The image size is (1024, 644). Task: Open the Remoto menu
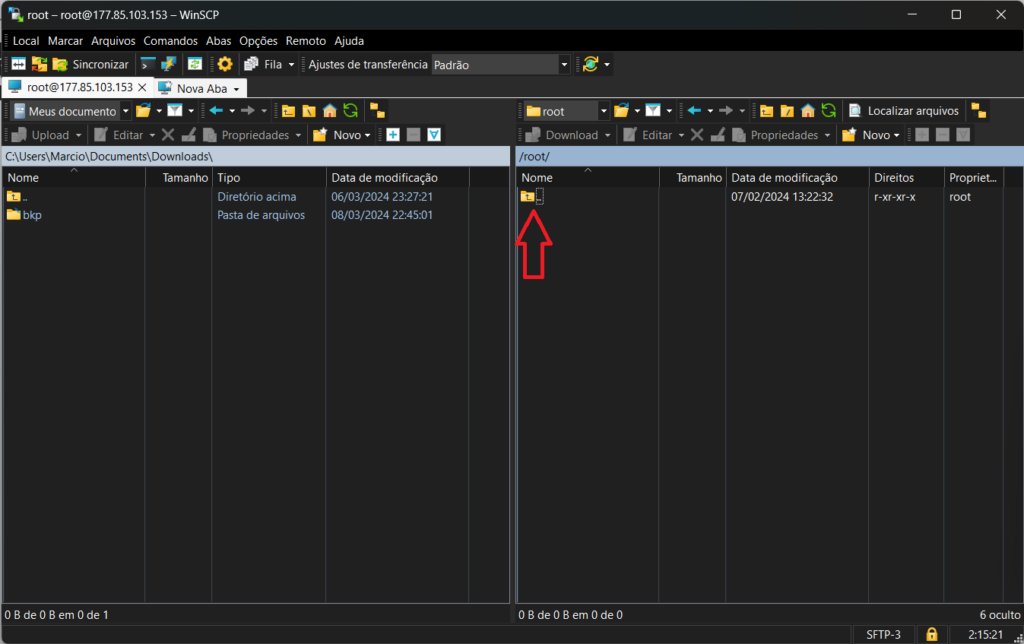(x=306, y=40)
